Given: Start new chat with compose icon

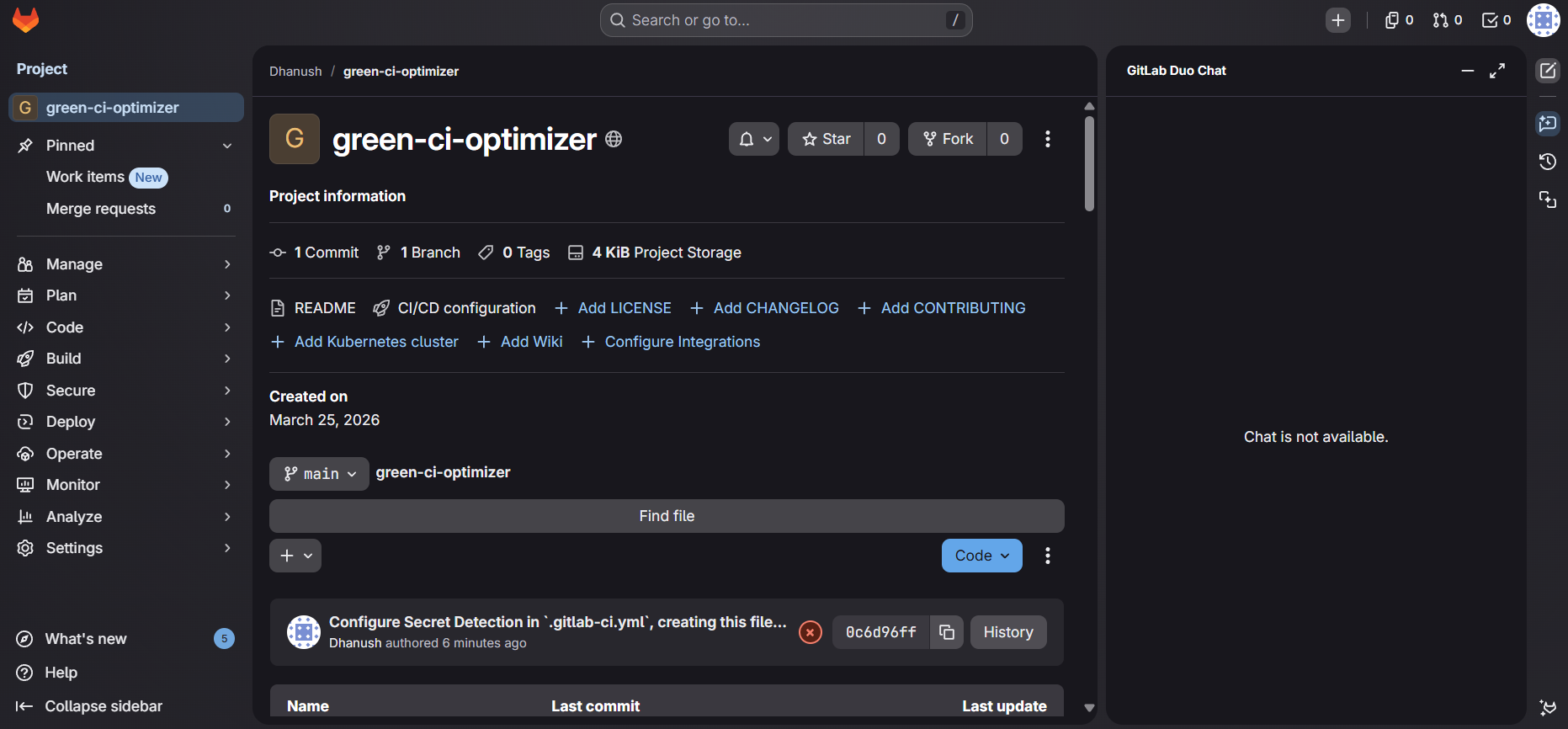Looking at the screenshot, I should [x=1548, y=71].
